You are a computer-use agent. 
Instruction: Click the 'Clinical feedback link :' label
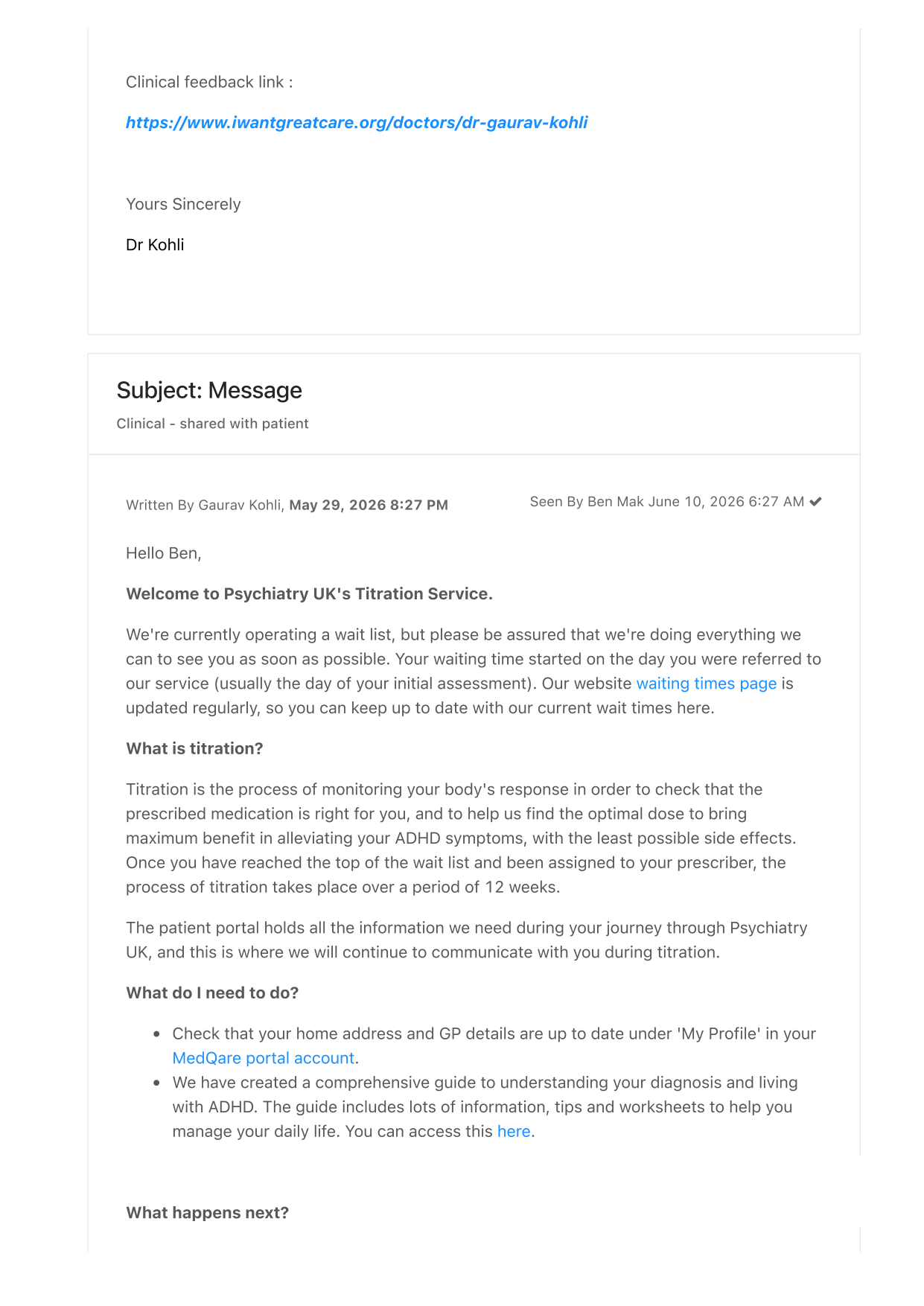209,82
